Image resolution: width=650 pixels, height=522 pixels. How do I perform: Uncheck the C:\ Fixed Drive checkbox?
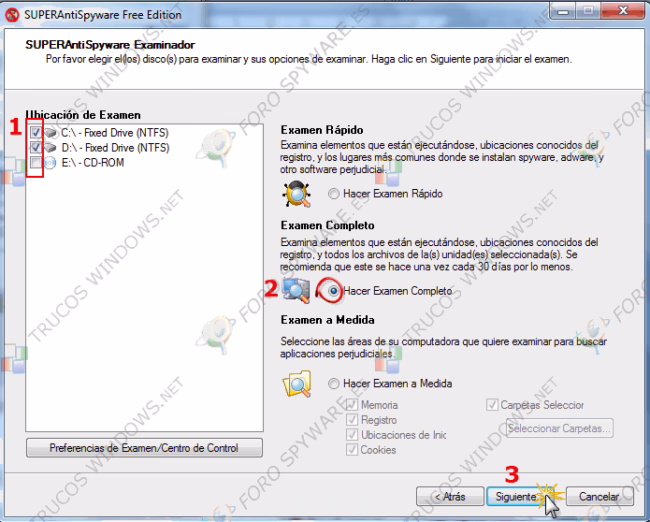[x=36, y=133]
